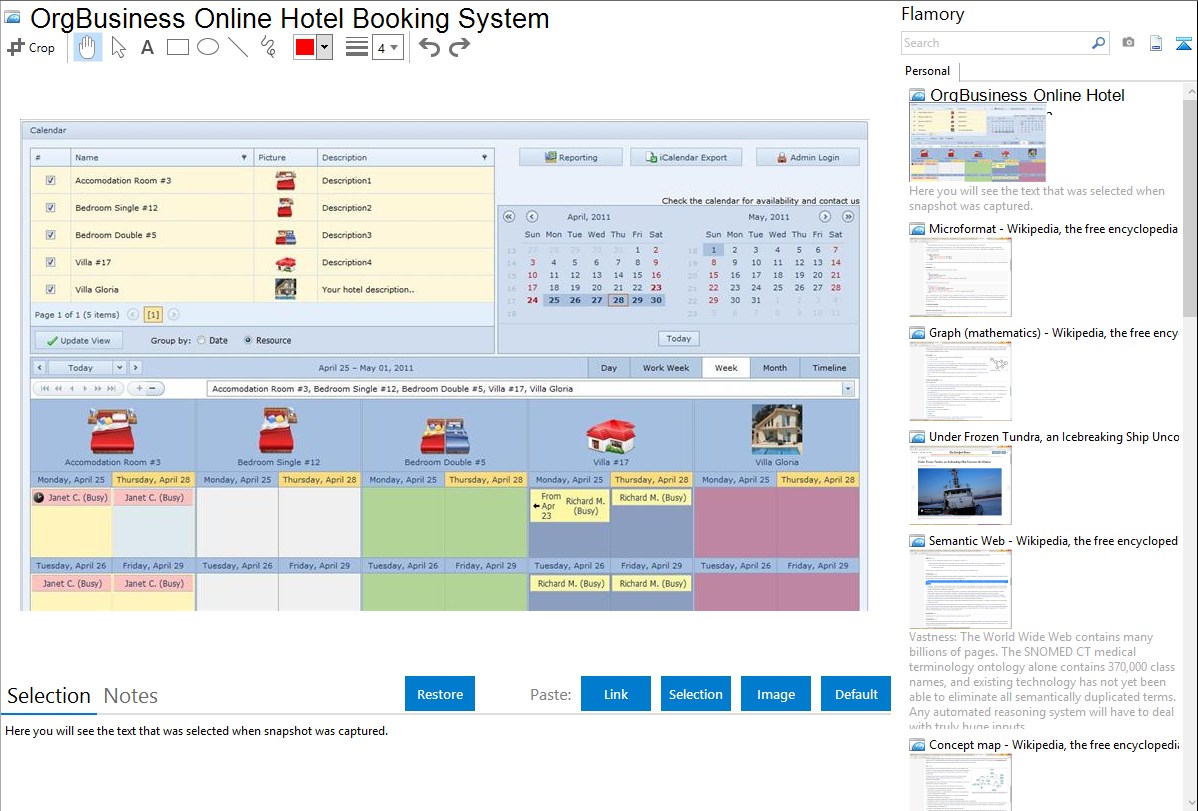Viewport: 1198px width, 811px height.
Task: Open OrgBusiness Online Hotel snapshot title
Action: click(x=1027, y=96)
